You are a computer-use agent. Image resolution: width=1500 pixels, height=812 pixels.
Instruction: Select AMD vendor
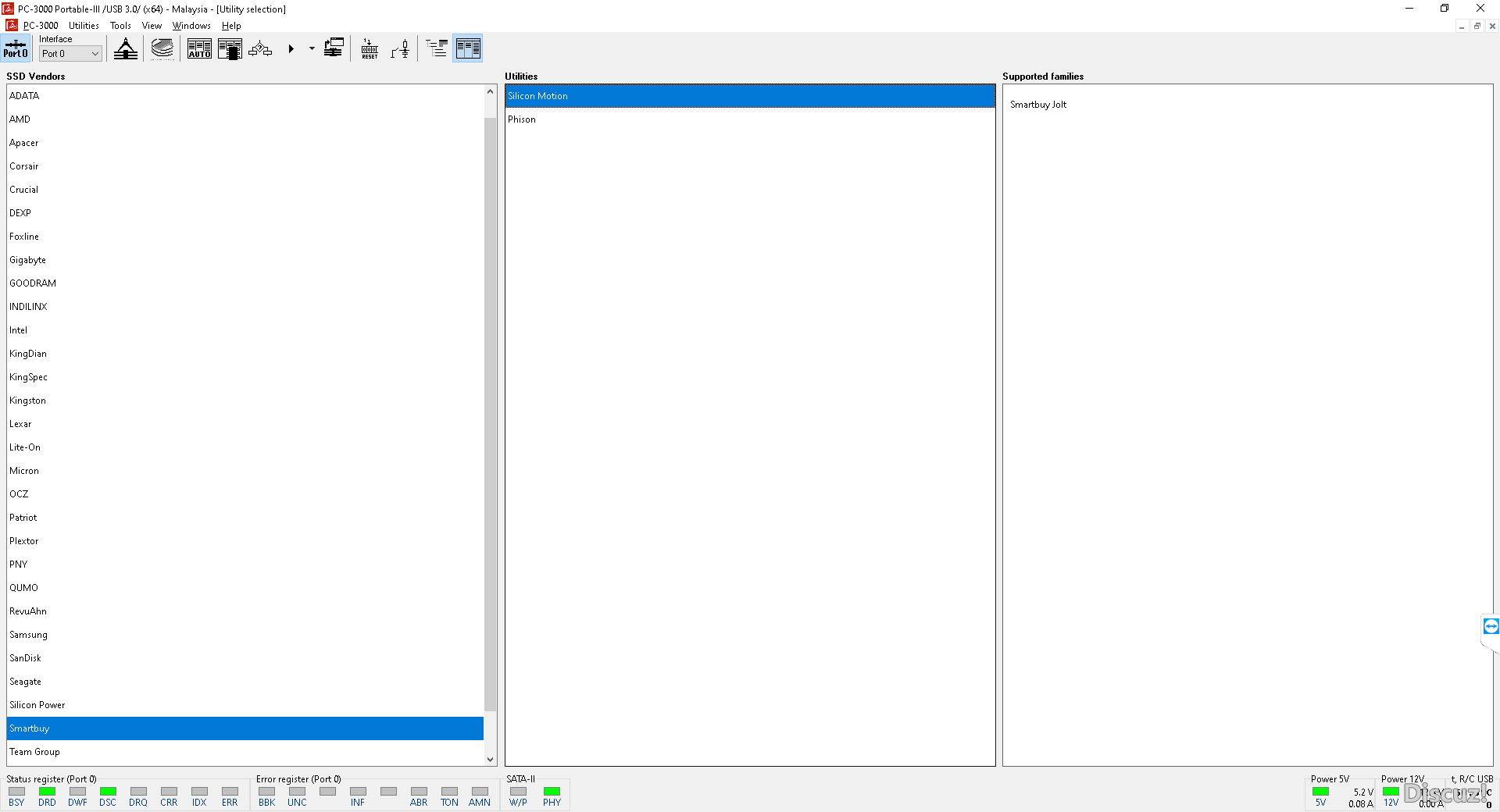pos(245,119)
